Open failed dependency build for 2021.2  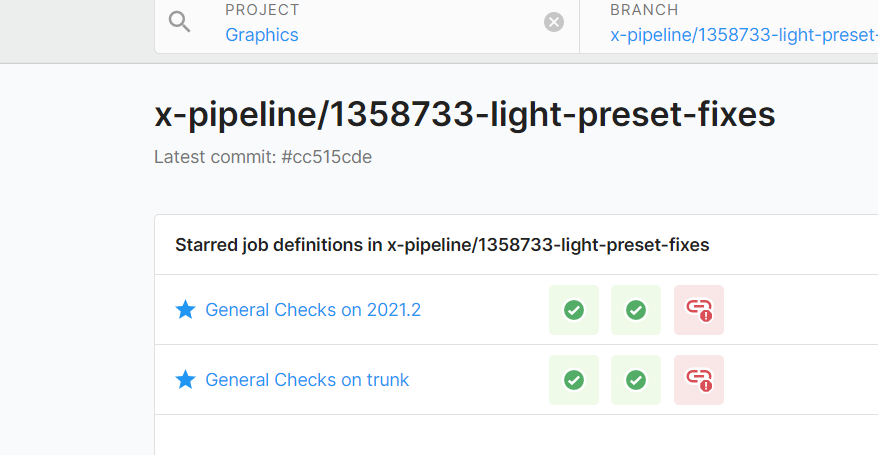click(x=698, y=310)
